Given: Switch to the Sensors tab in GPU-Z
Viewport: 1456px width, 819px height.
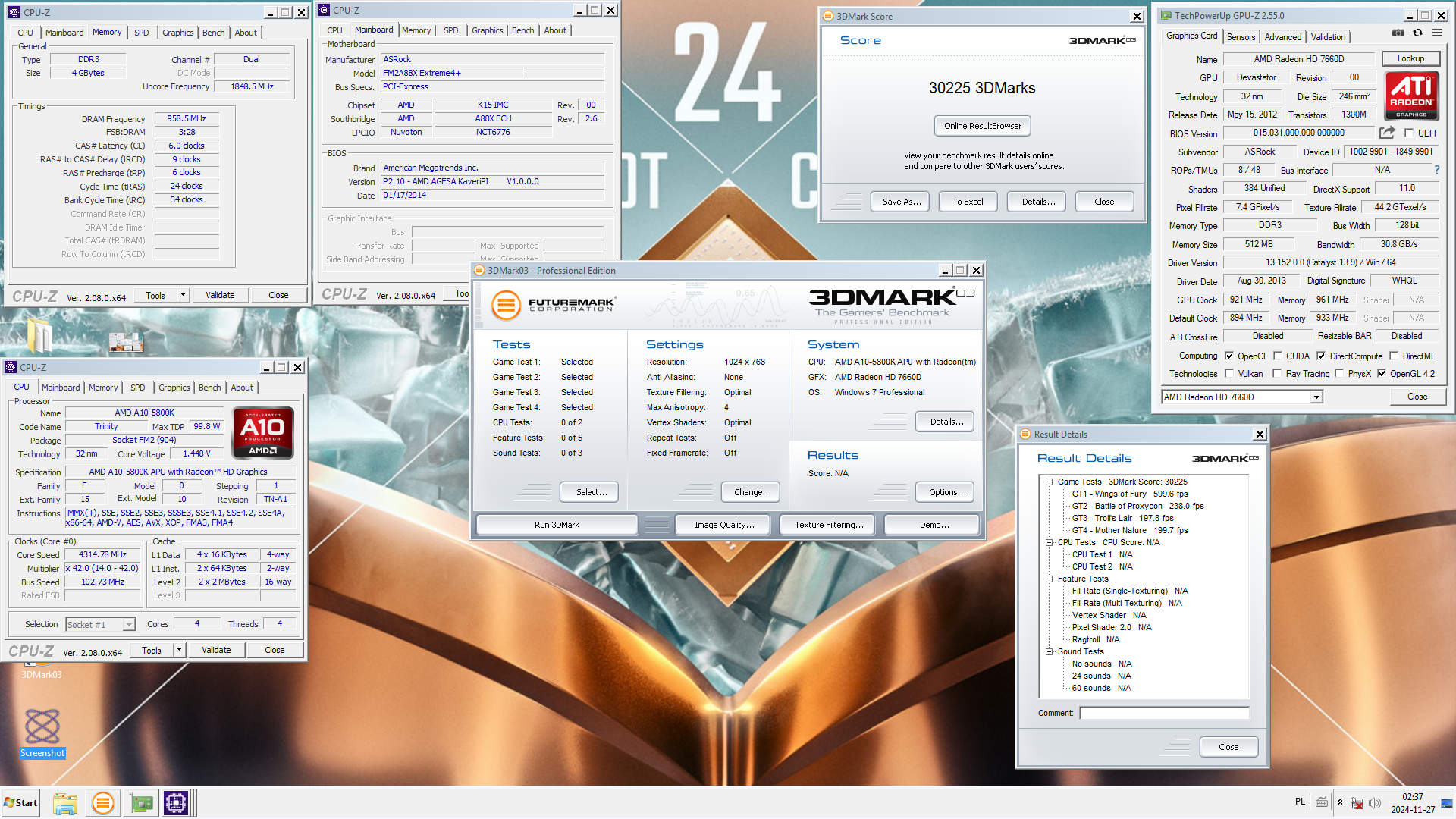Looking at the screenshot, I should click(x=1241, y=36).
